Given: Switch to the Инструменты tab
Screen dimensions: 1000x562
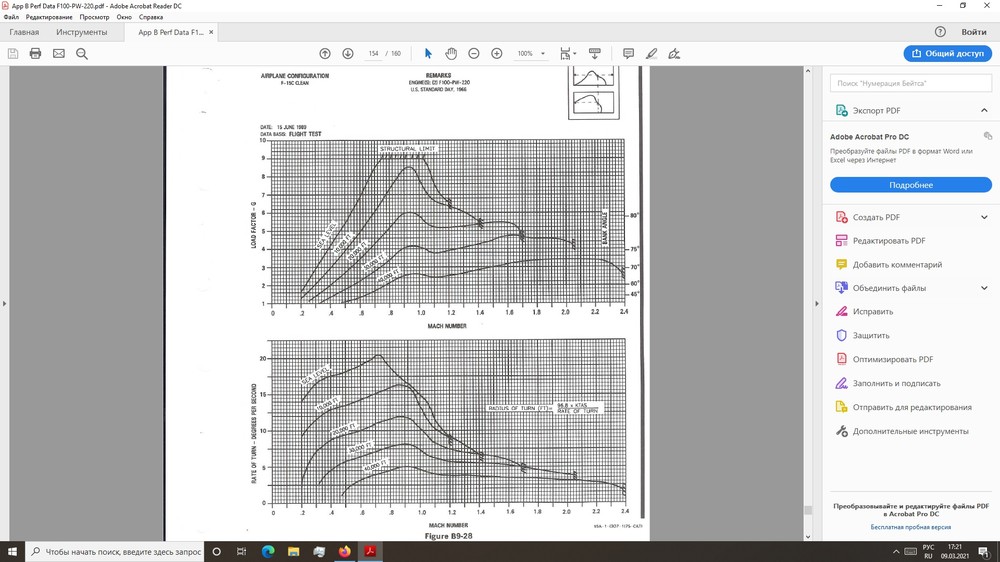Looking at the screenshot, I should (x=82, y=32).
